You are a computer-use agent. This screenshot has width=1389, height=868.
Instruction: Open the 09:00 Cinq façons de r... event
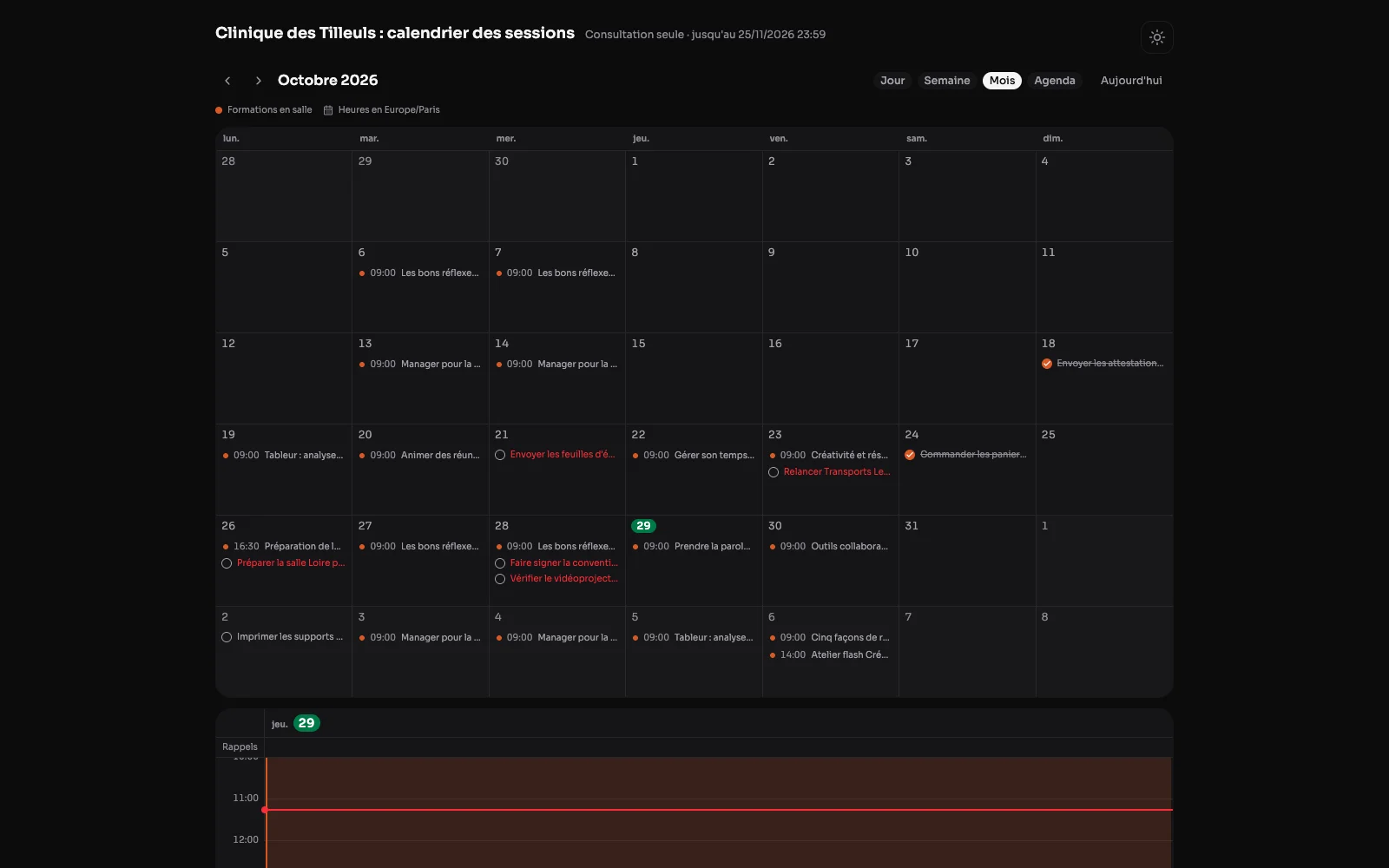830,638
